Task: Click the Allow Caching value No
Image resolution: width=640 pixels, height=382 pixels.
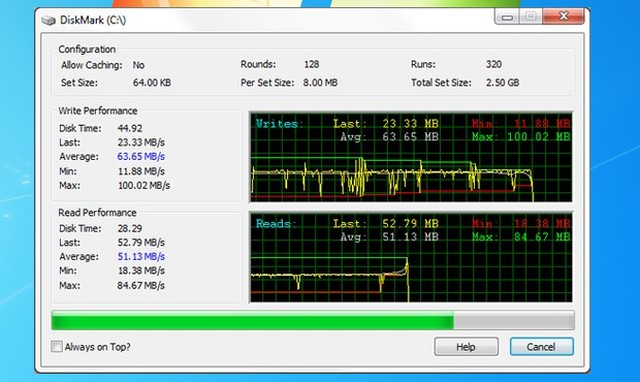Action: coord(138,65)
